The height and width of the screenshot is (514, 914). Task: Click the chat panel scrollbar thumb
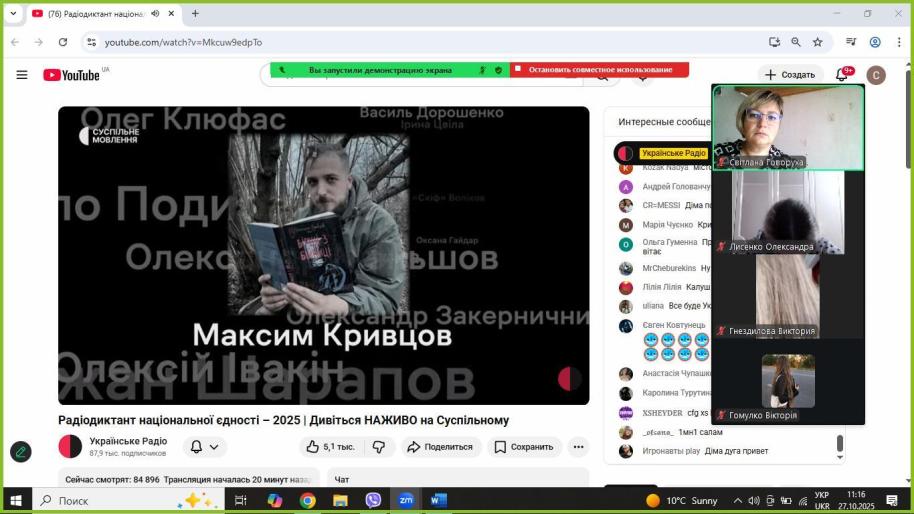[840, 443]
